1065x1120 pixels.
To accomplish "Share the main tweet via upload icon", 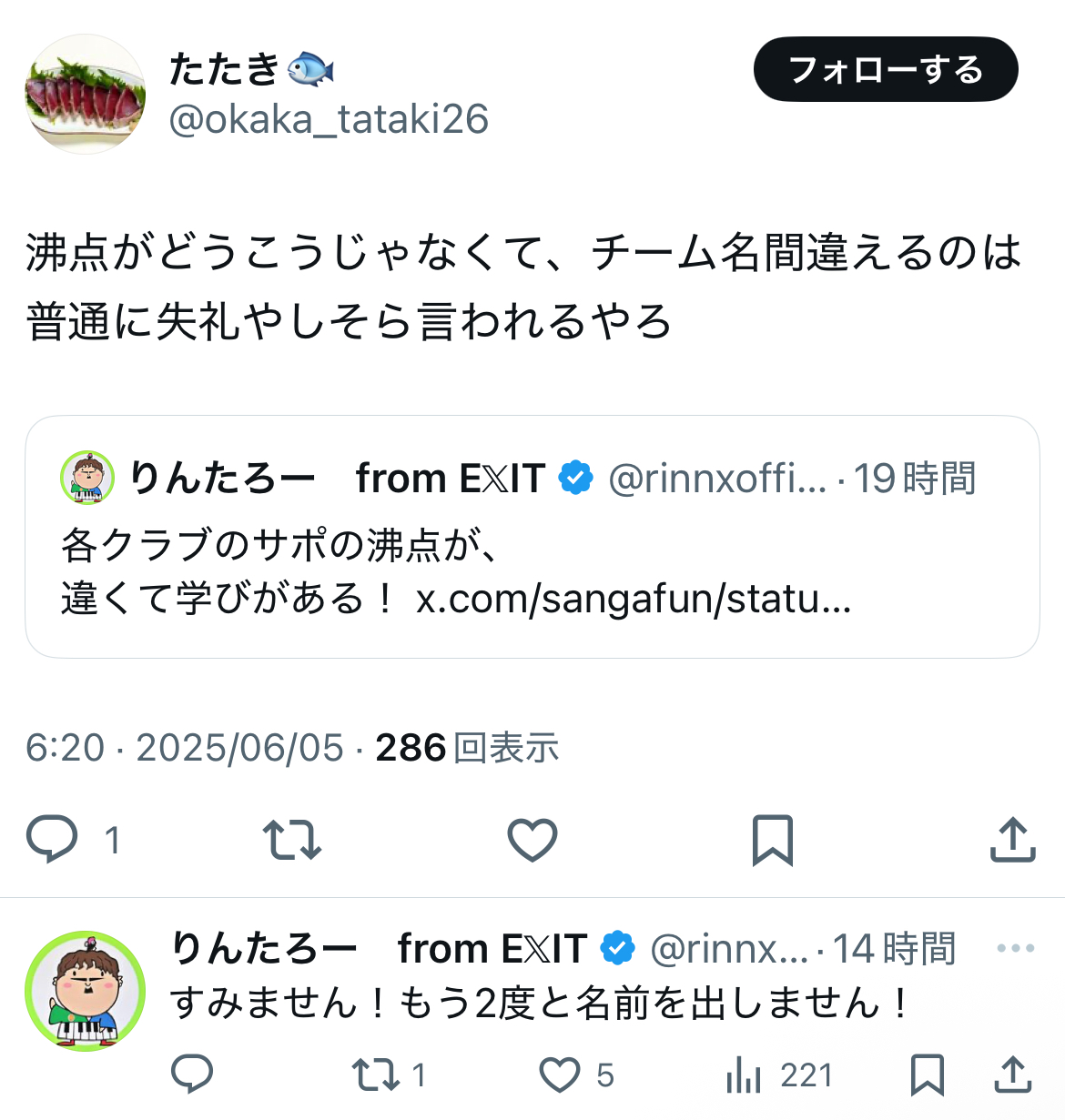I will tap(1013, 839).
